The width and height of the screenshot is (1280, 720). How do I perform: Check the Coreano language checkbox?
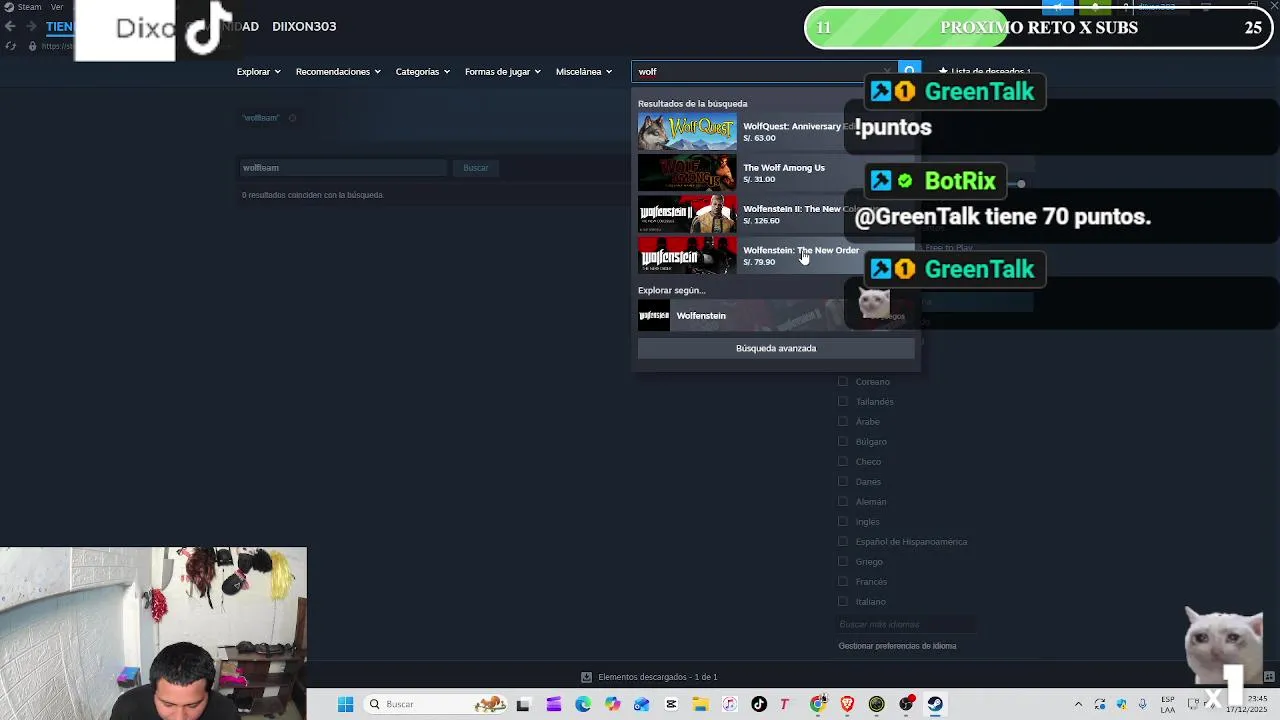pos(843,381)
